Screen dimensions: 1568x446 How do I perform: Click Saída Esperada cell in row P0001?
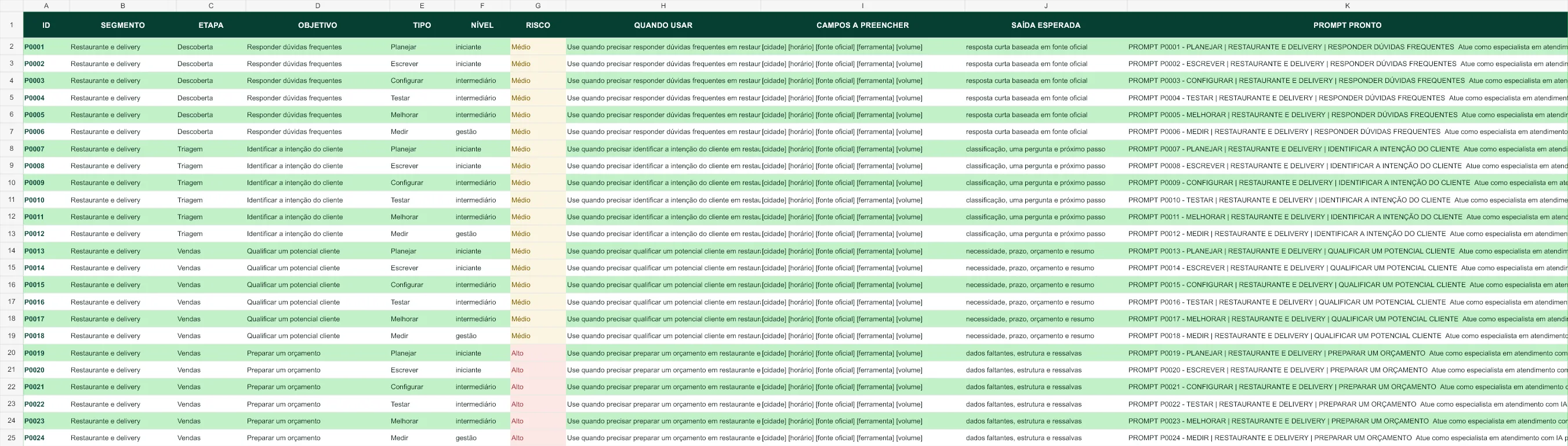coord(1046,47)
